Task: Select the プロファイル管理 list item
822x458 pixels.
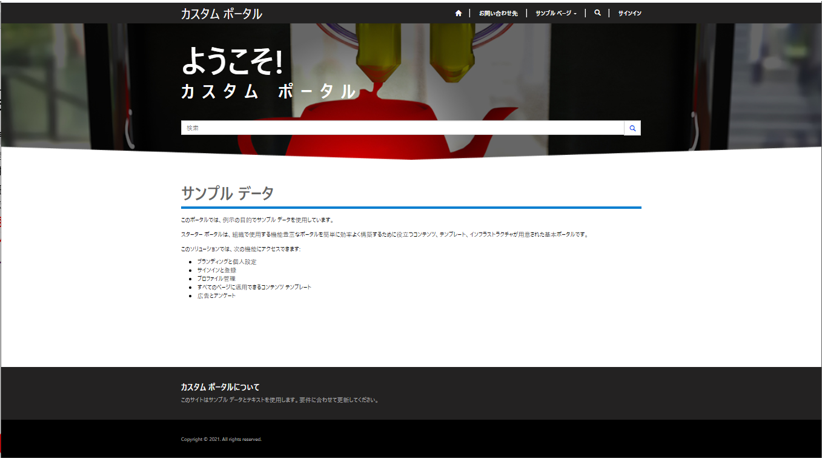Action: (216, 278)
